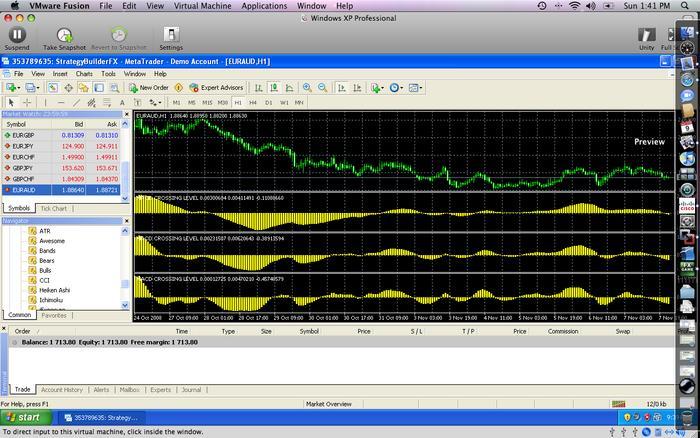This screenshot has height=438, width=700.
Task: Open MetaEditor with the yellow diamond icon
Action: [x=179, y=88]
